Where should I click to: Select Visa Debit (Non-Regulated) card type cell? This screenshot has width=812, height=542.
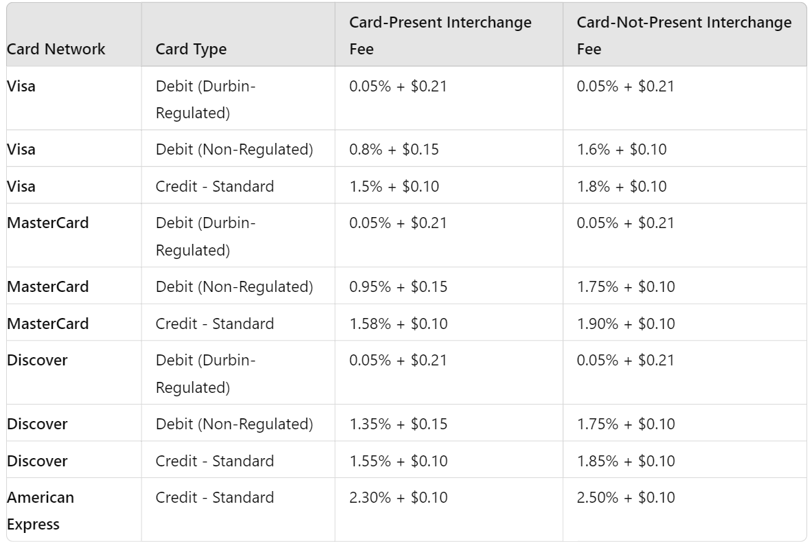click(x=235, y=150)
